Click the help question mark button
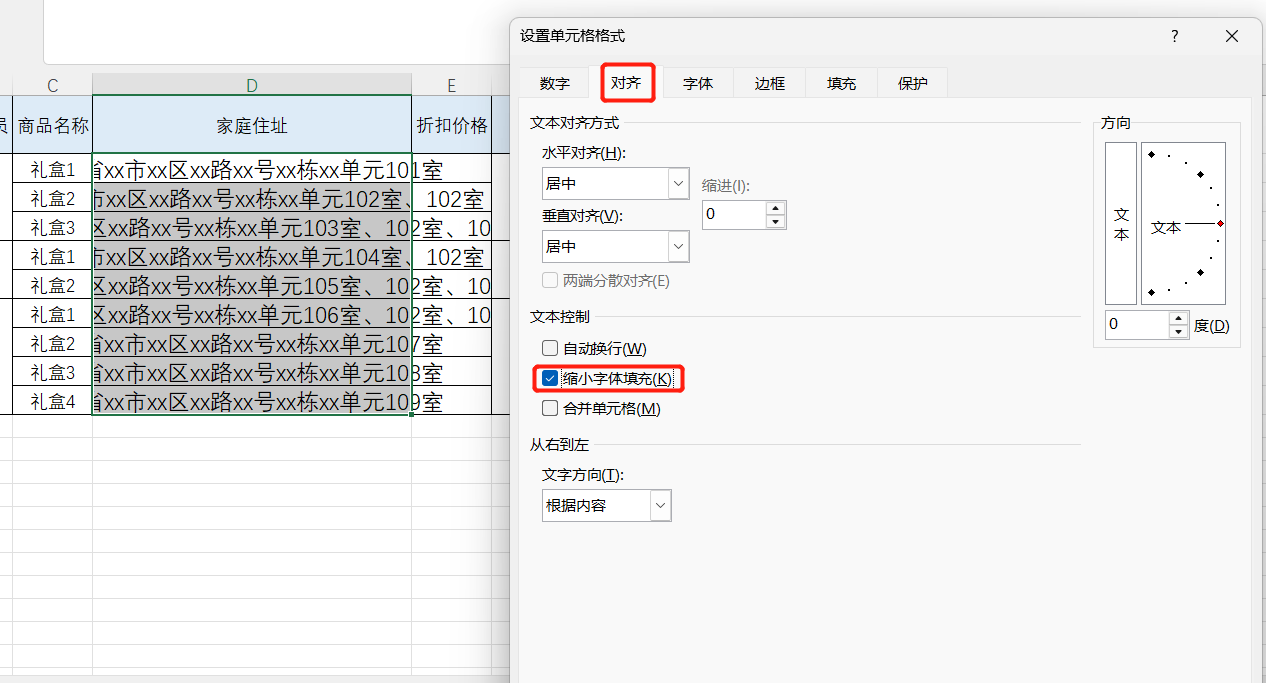The height and width of the screenshot is (683, 1266). point(1175,36)
